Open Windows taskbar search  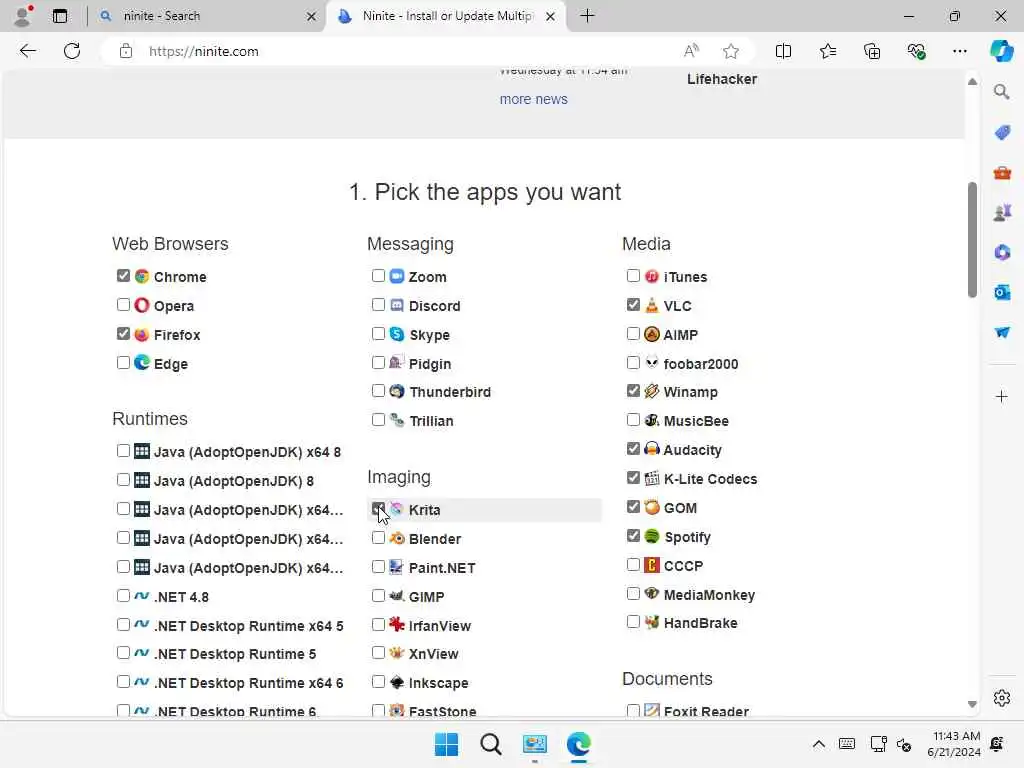[x=490, y=744]
